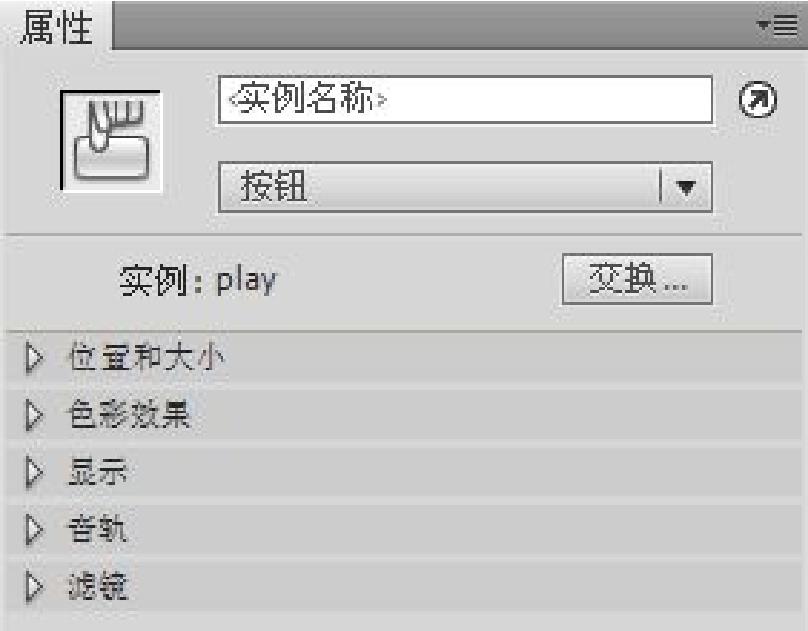Expand the 位置和大小 section triangle
Viewport: 808px width, 631px height.
(x=34, y=358)
